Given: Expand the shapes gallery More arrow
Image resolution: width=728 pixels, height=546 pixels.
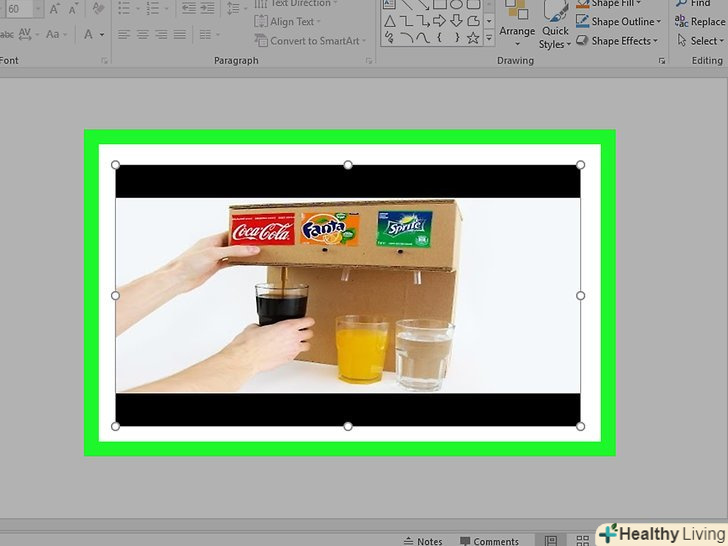Looking at the screenshot, I should pyautogui.click(x=489, y=38).
